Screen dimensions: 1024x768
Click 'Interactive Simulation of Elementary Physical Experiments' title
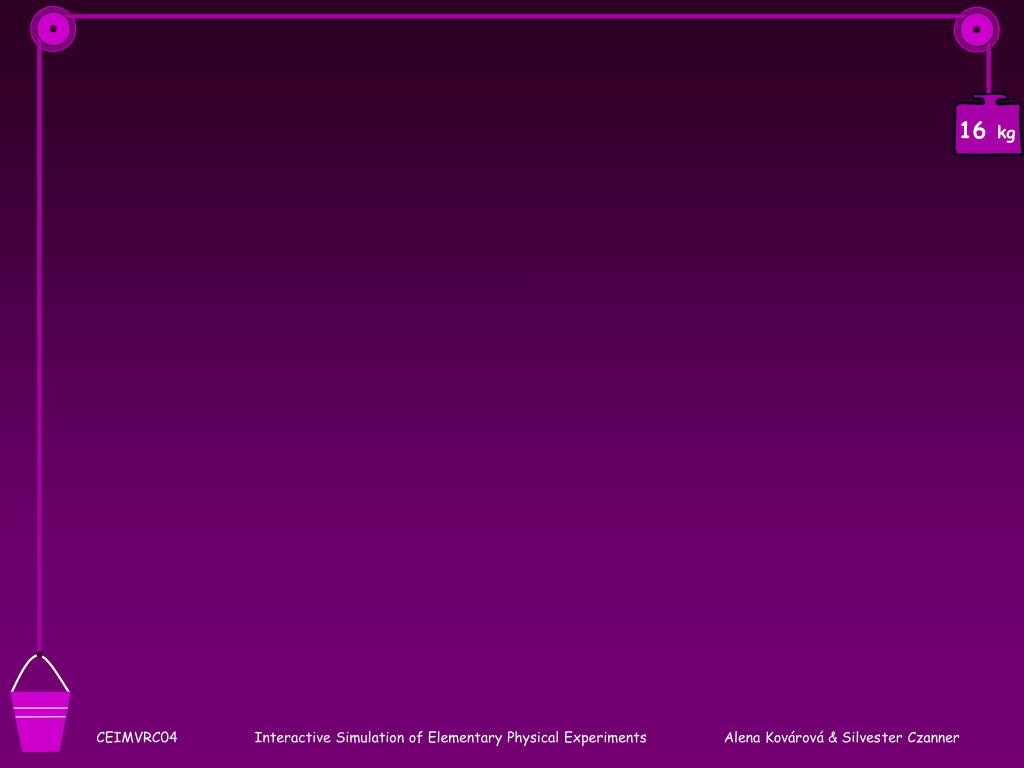(x=450, y=738)
